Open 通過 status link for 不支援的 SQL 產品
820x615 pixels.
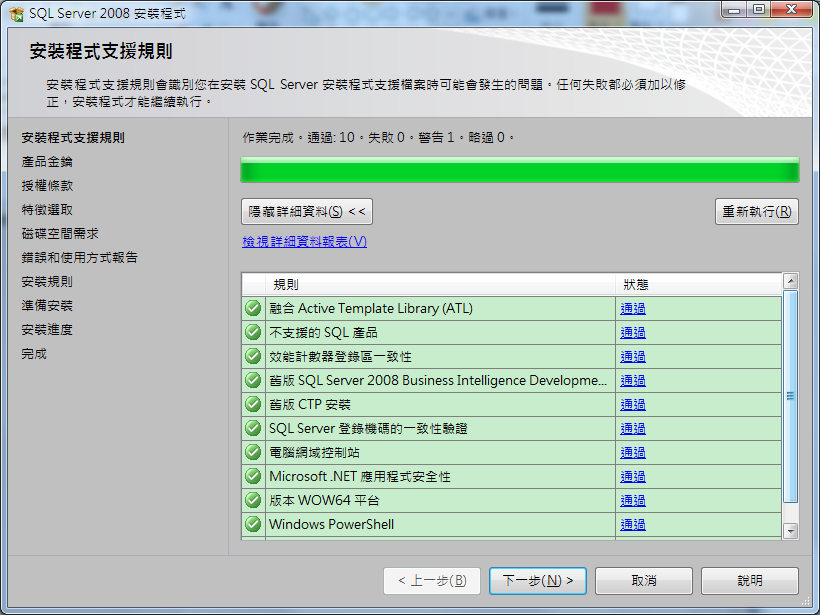coord(633,333)
